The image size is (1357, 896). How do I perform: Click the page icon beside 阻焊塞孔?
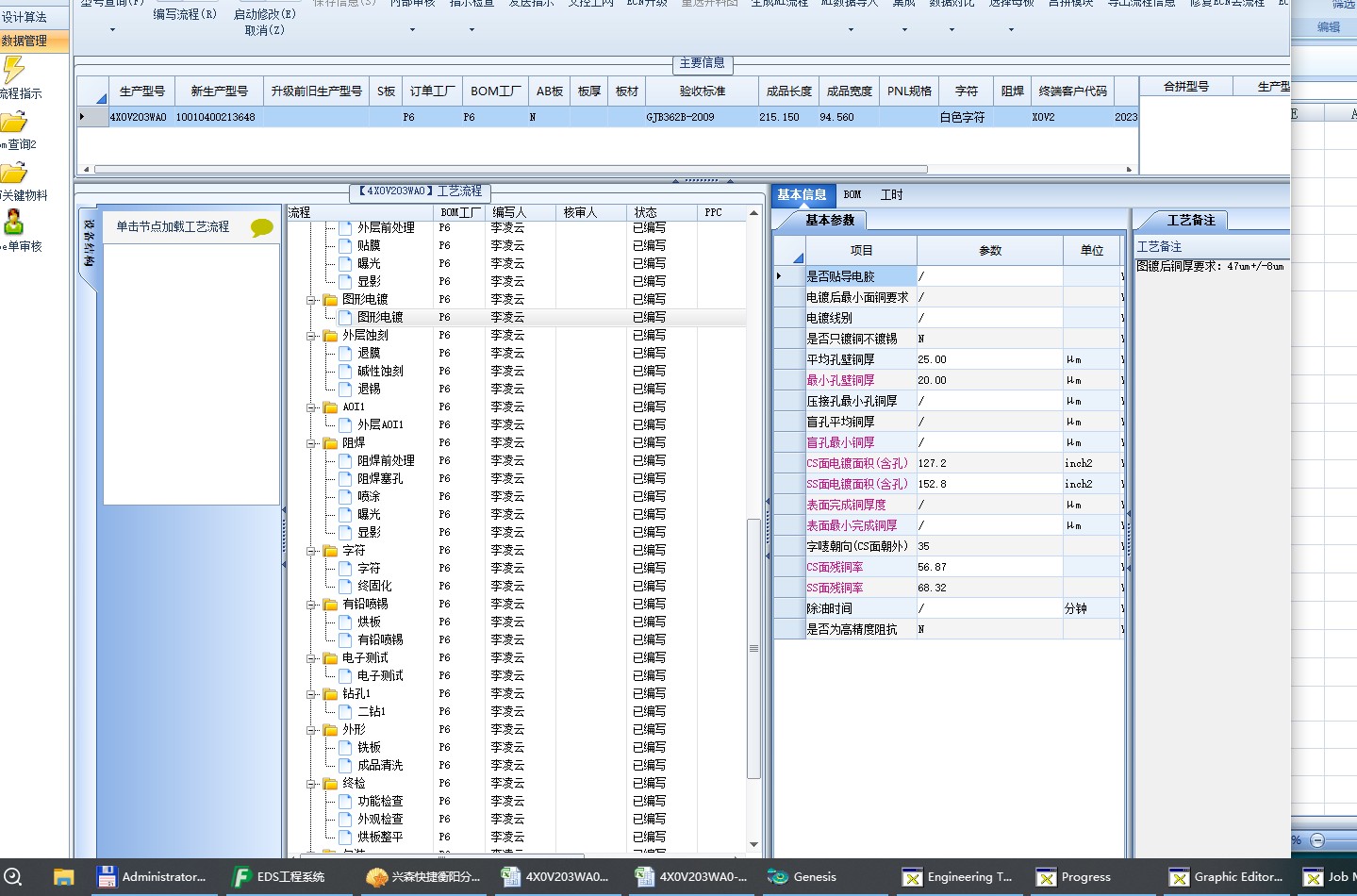345,478
